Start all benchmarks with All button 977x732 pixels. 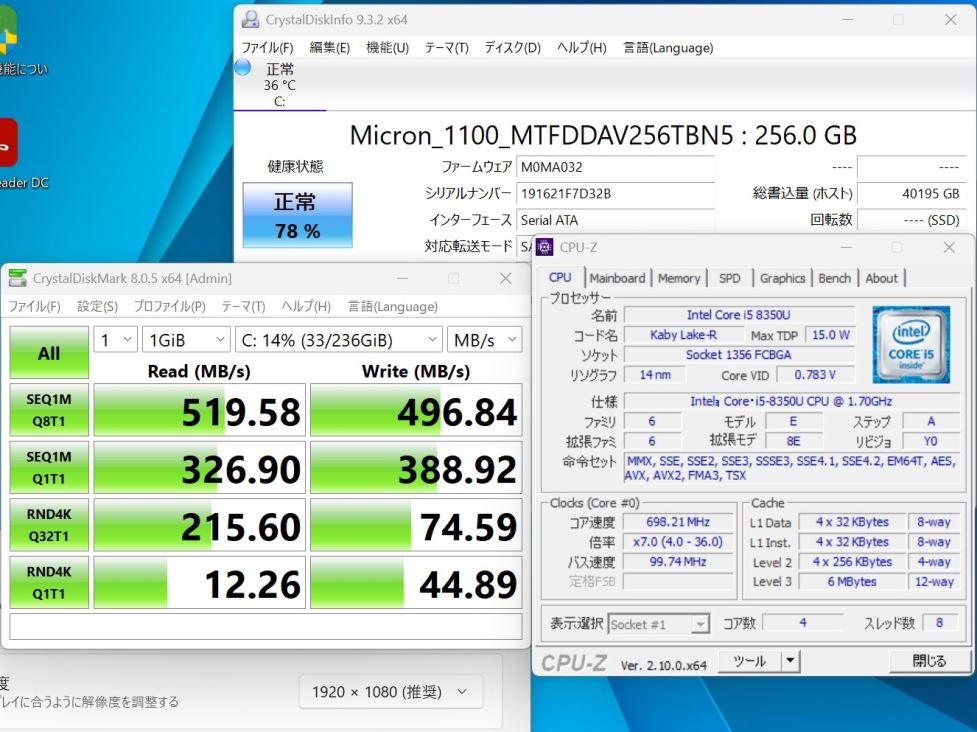tap(49, 353)
